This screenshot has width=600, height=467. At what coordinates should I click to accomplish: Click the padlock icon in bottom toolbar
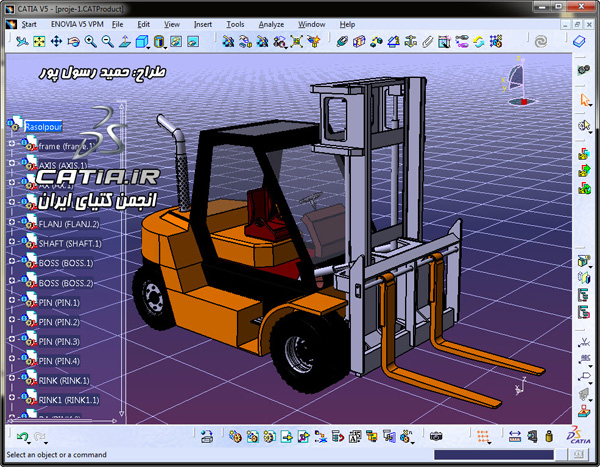(x=549, y=436)
